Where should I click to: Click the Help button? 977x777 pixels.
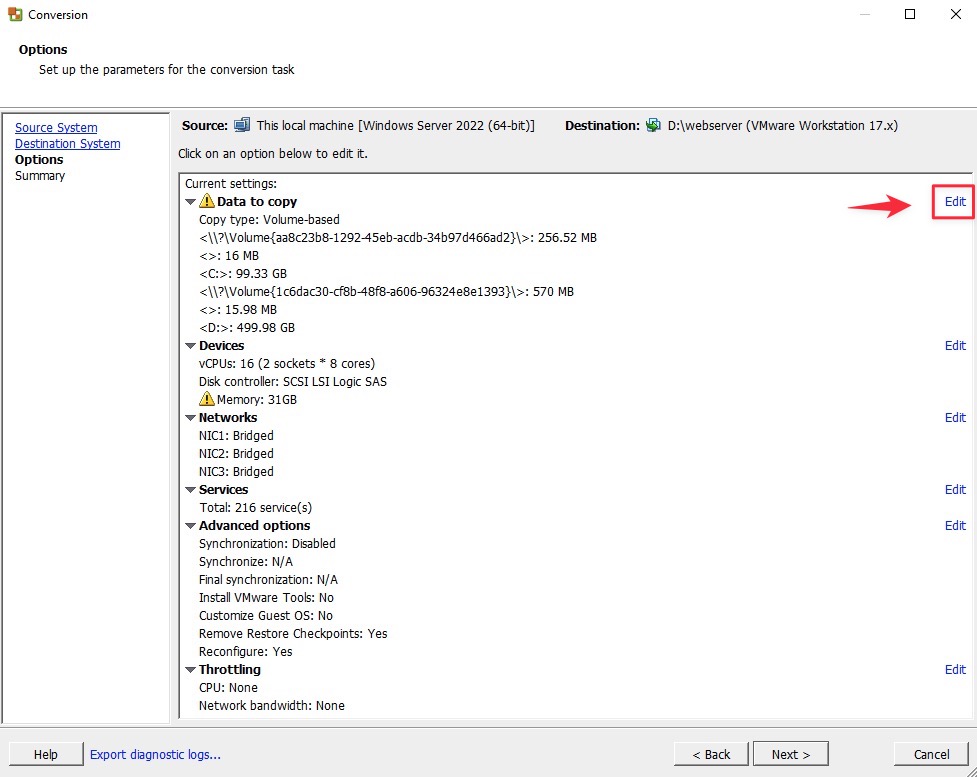click(46, 754)
